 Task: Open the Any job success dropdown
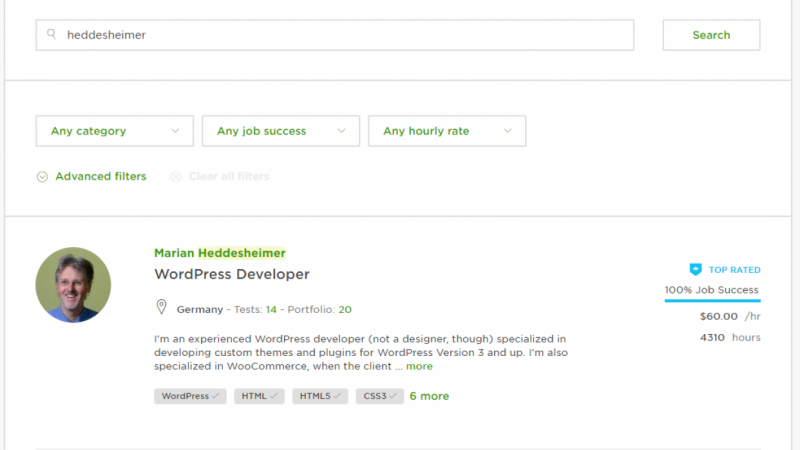tap(281, 131)
